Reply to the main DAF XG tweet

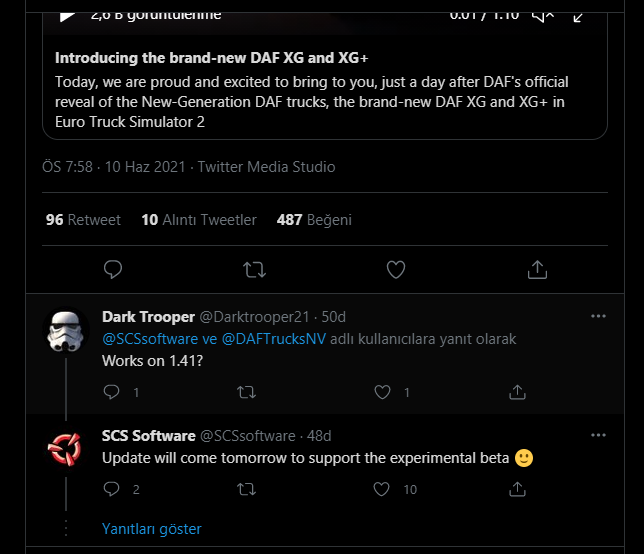coord(113,269)
